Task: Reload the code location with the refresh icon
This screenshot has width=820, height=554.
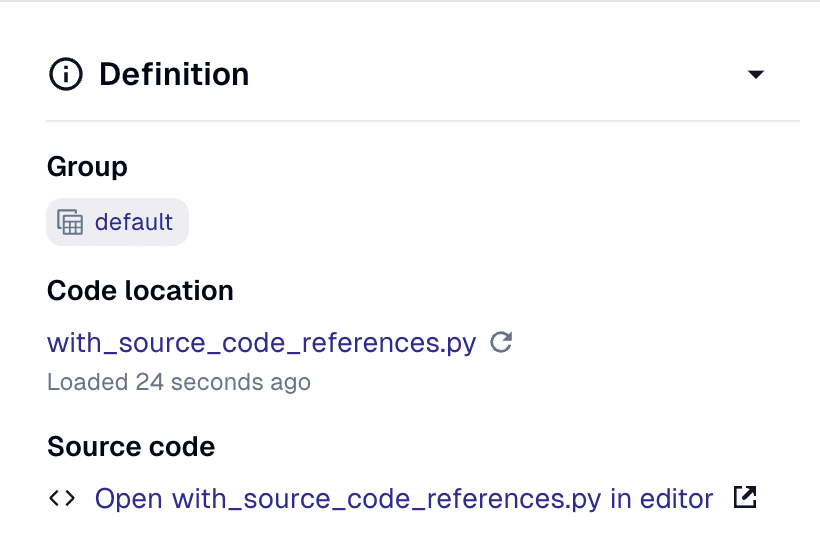Action: pyautogui.click(x=501, y=343)
